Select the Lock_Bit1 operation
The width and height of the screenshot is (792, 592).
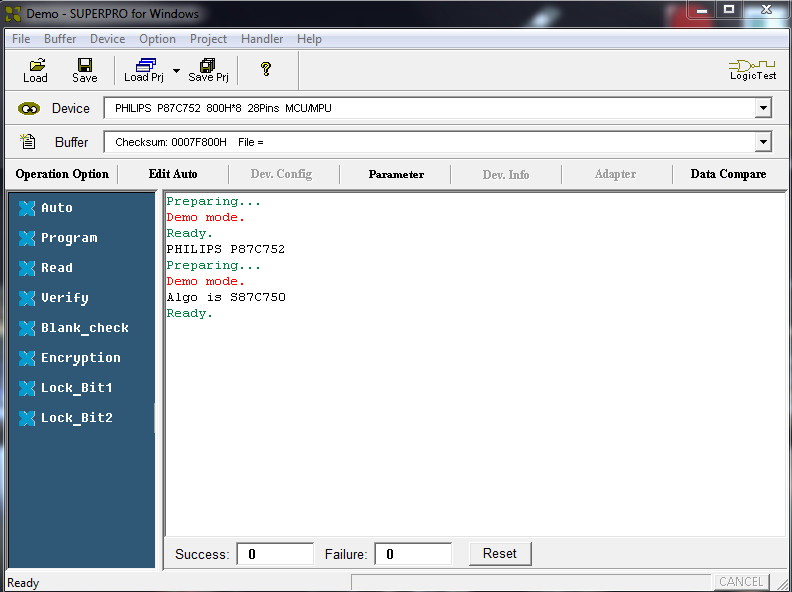[76, 388]
